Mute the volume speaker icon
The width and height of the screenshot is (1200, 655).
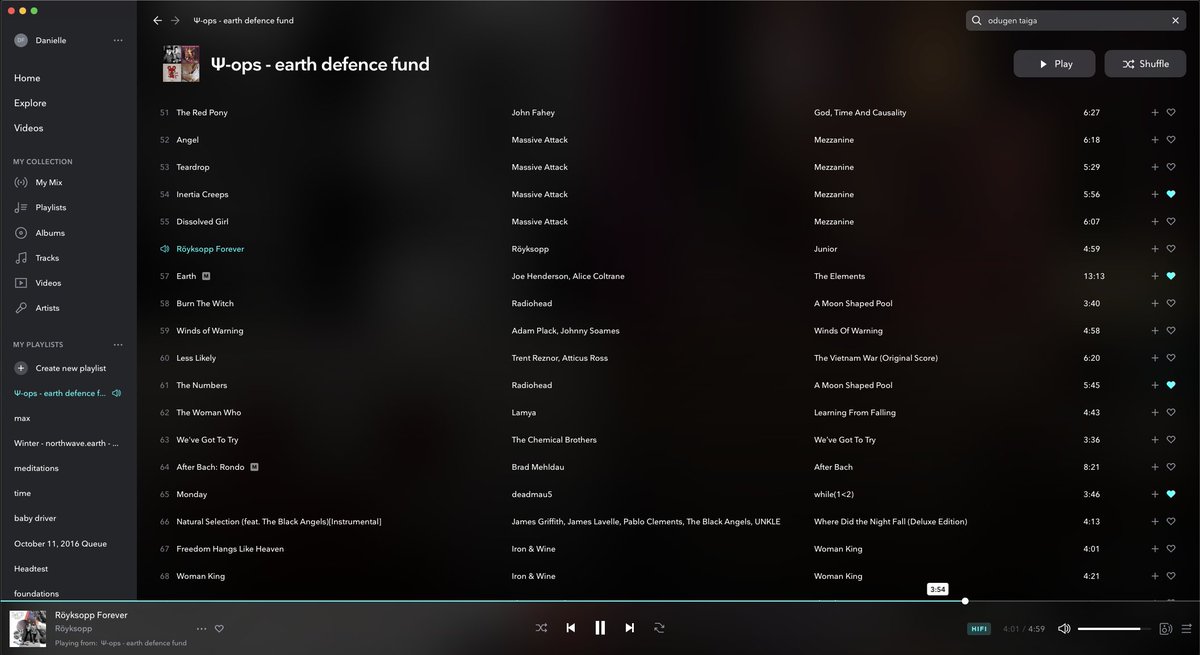(x=1064, y=629)
